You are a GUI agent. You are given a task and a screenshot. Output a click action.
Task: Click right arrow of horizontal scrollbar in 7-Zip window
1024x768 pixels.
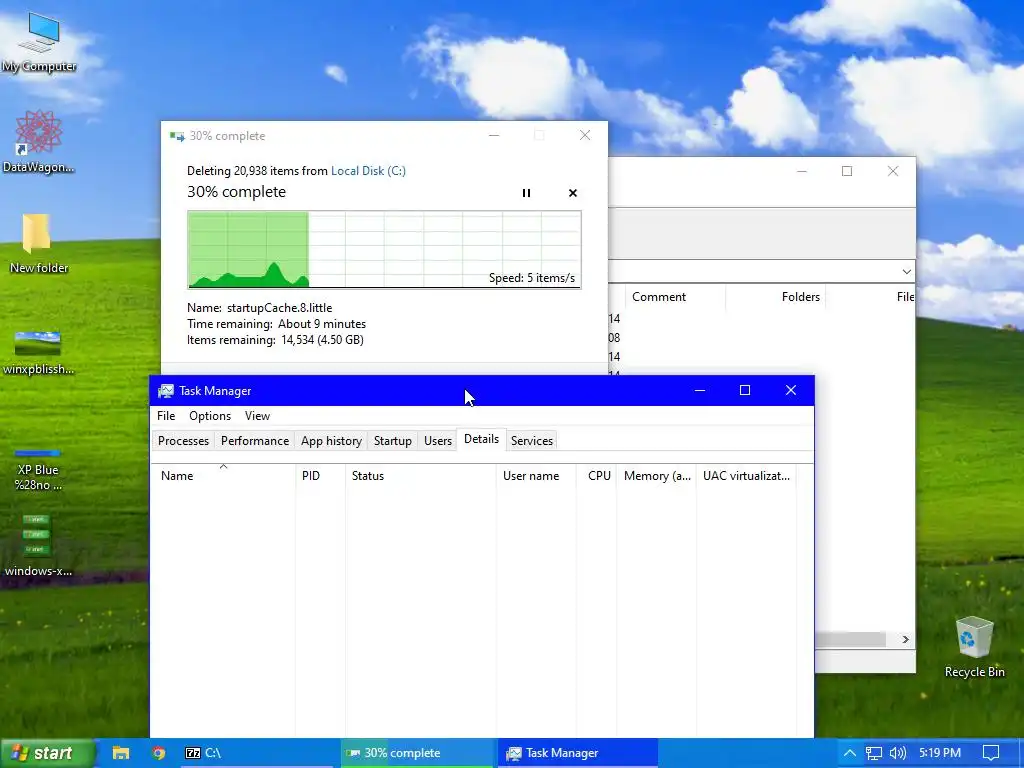[905, 639]
